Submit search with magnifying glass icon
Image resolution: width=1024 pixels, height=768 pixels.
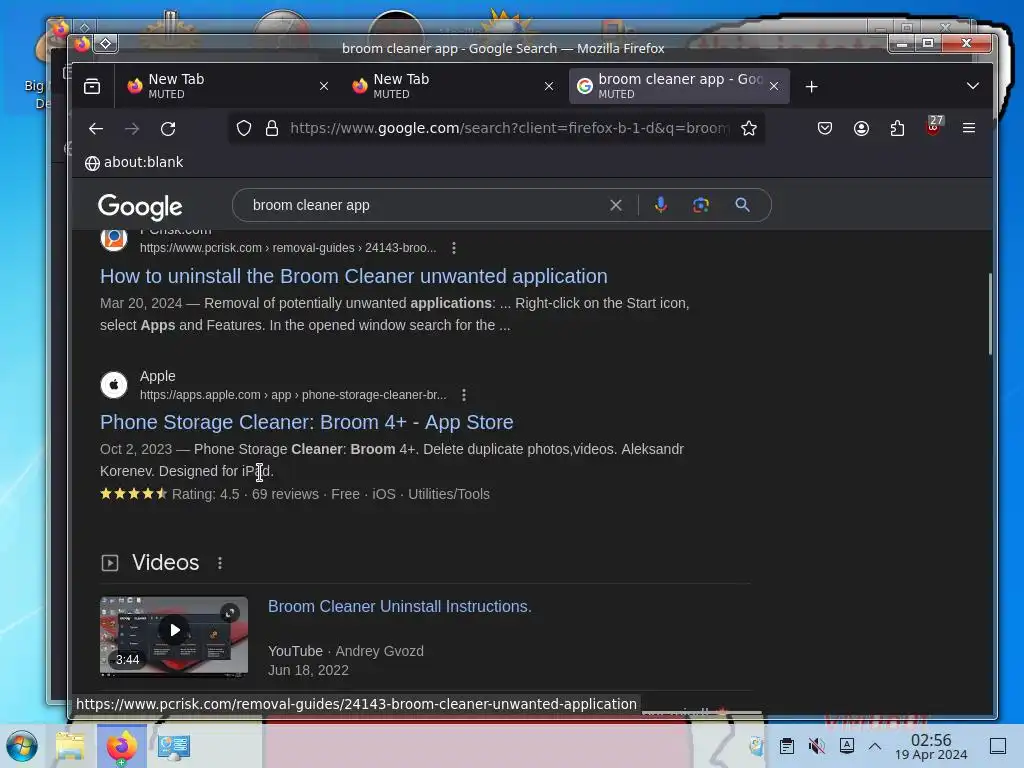[743, 205]
